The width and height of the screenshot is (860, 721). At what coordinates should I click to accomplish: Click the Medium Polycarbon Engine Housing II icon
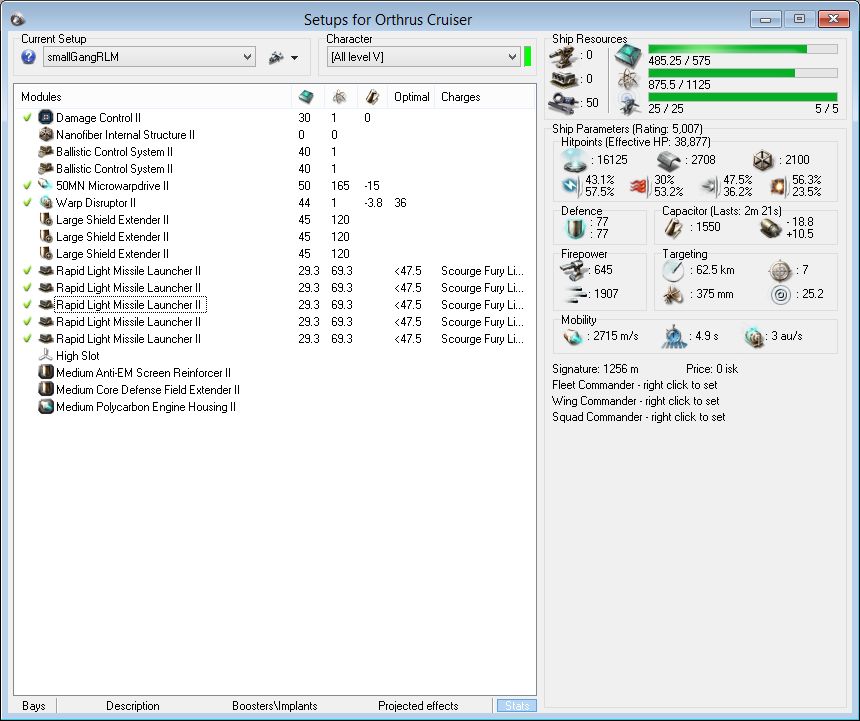point(46,406)
